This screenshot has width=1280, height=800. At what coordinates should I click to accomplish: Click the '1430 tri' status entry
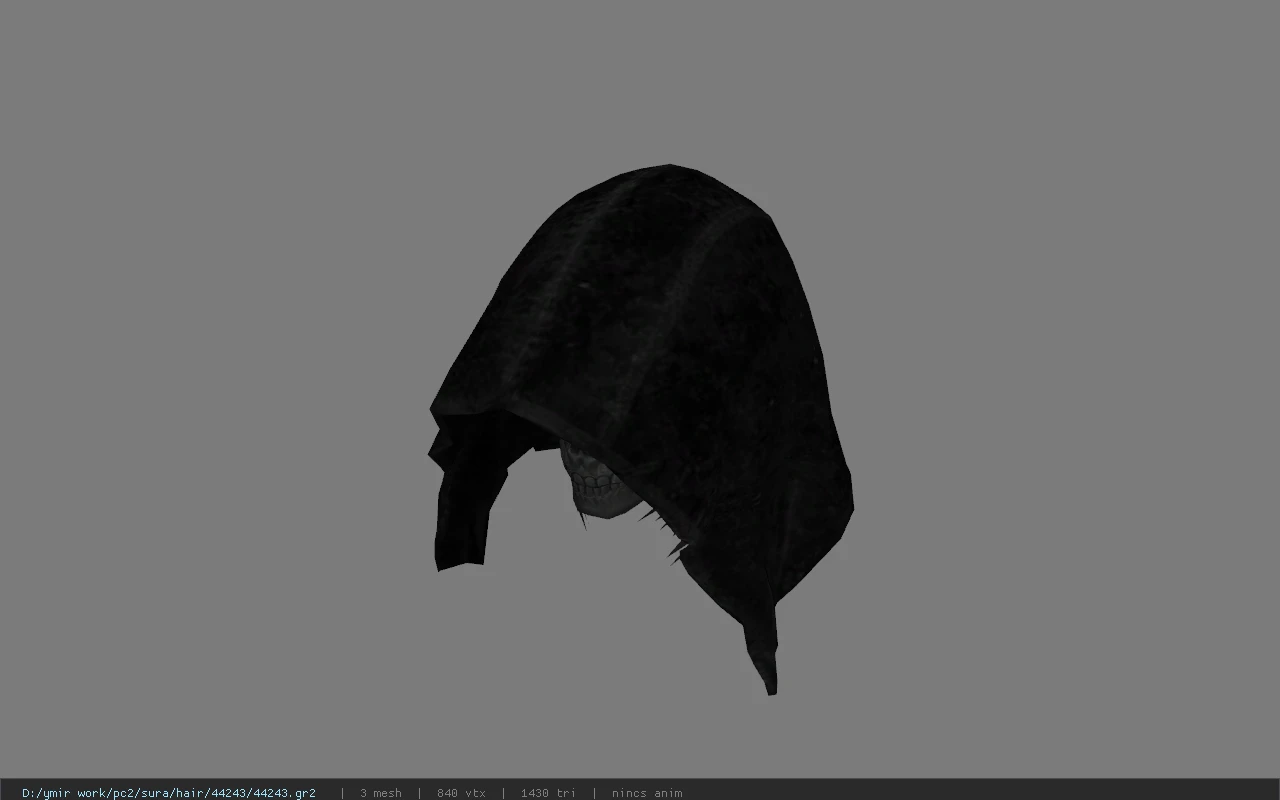pyautogui.click(x=548, y=793)
